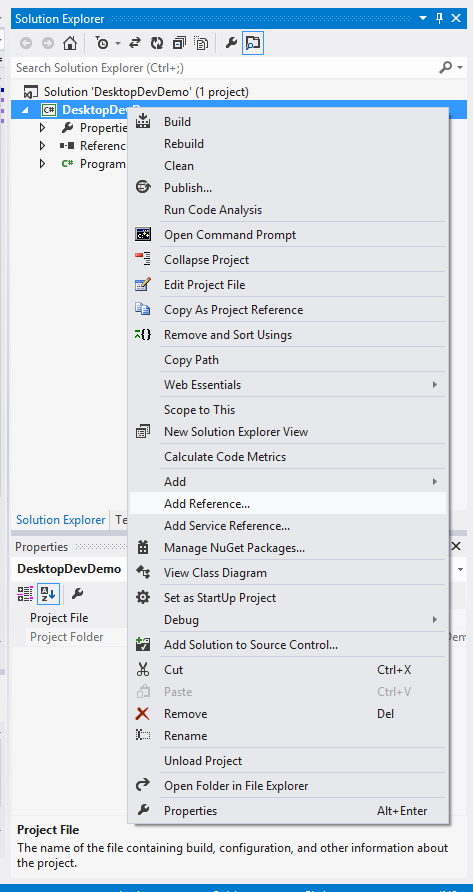The width and height of the screenshot is (473, 892).
Task: Toggle the Preview Selected Items button
Action: (x=252, y=43)
